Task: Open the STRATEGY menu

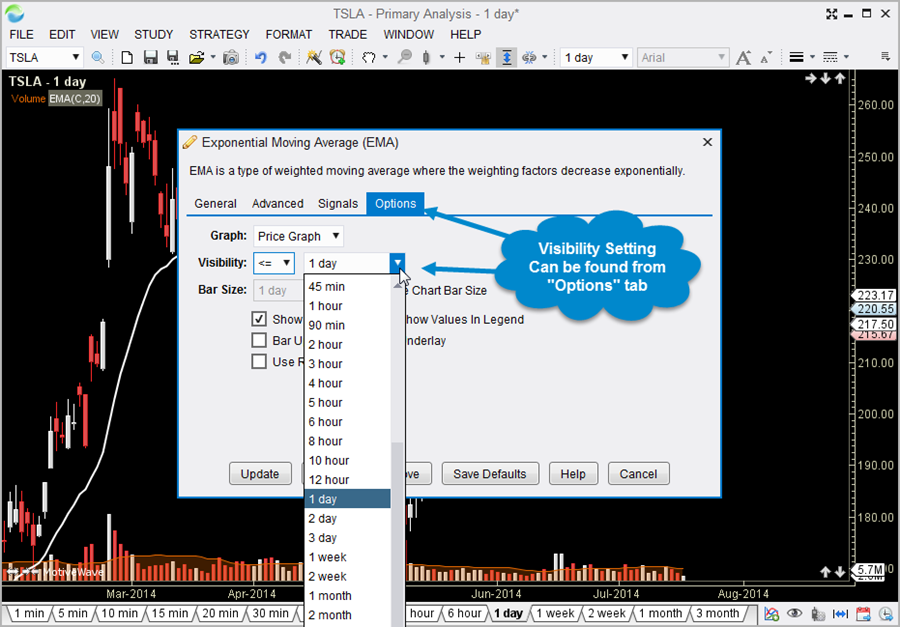Action: (219, 34)
